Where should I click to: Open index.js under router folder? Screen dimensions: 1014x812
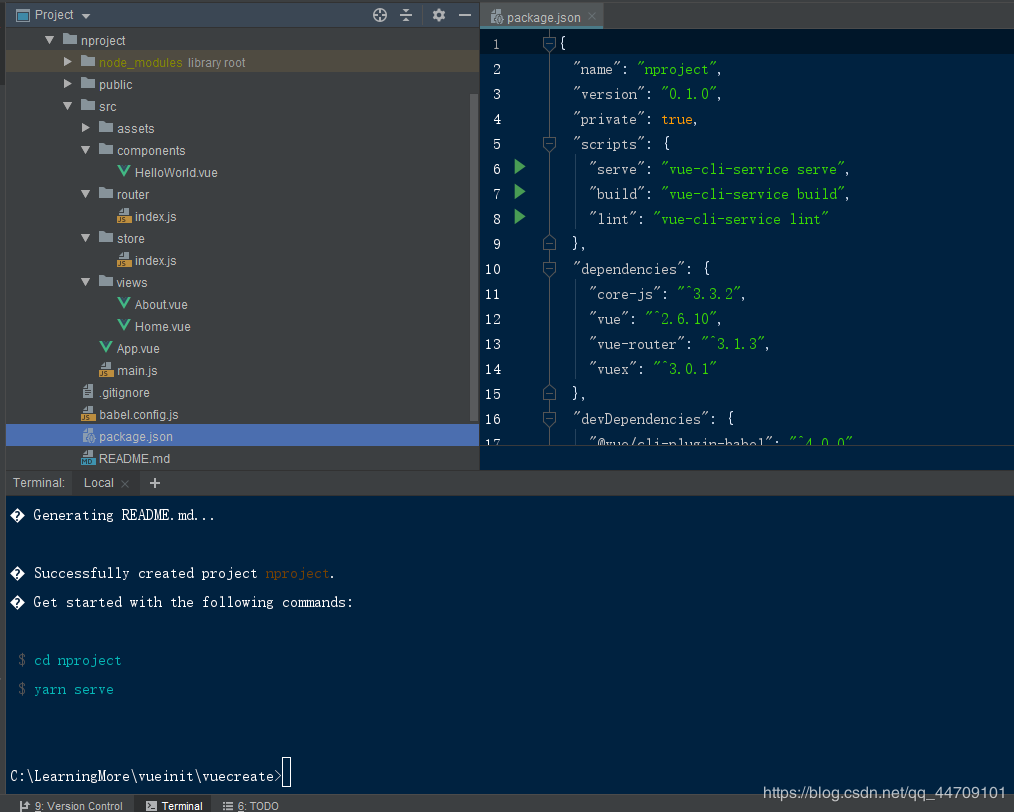coord(147,217)
